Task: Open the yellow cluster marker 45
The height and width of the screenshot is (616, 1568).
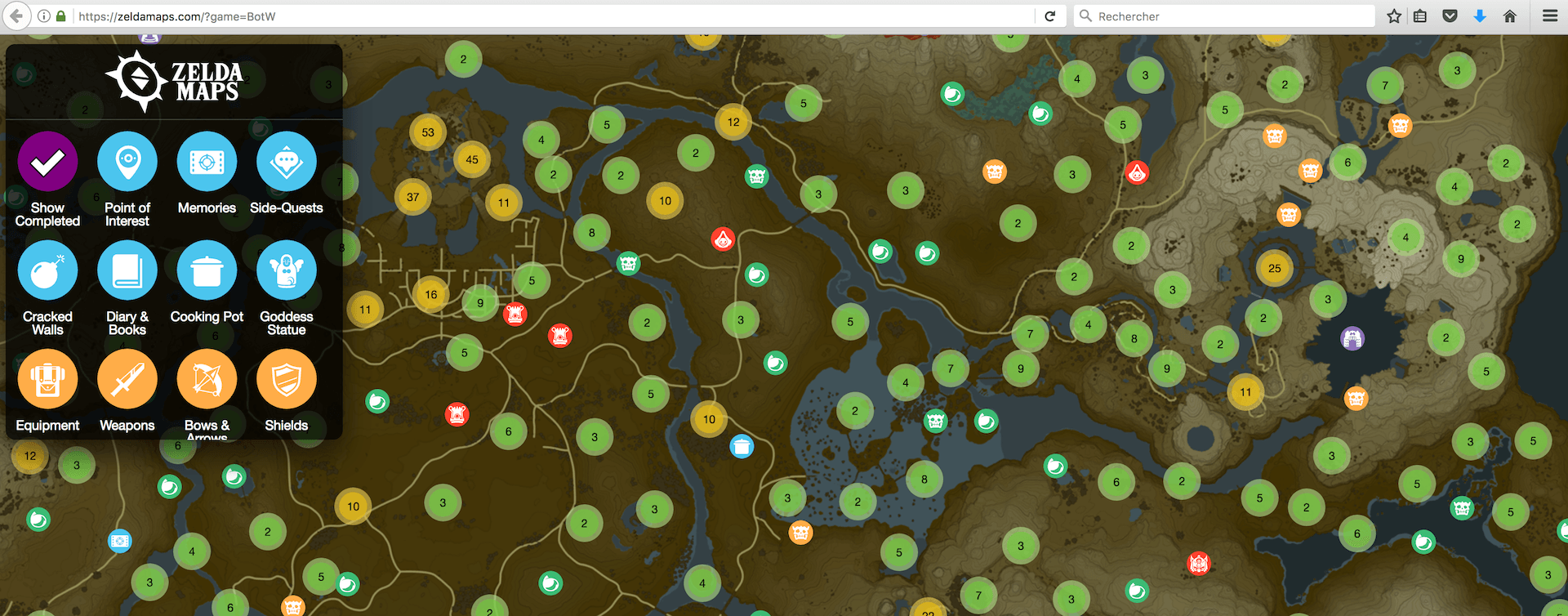Action: coord(472,159)
